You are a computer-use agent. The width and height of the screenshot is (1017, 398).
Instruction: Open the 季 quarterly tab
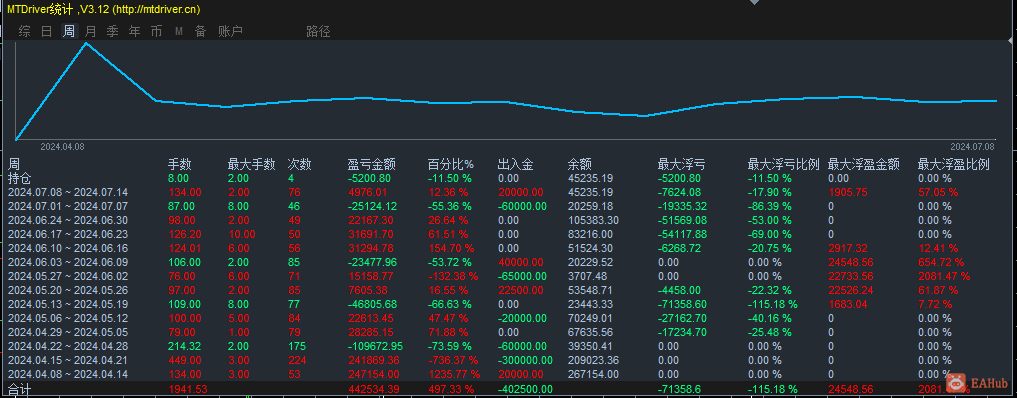pyautogui.click(x=113, y=31)
